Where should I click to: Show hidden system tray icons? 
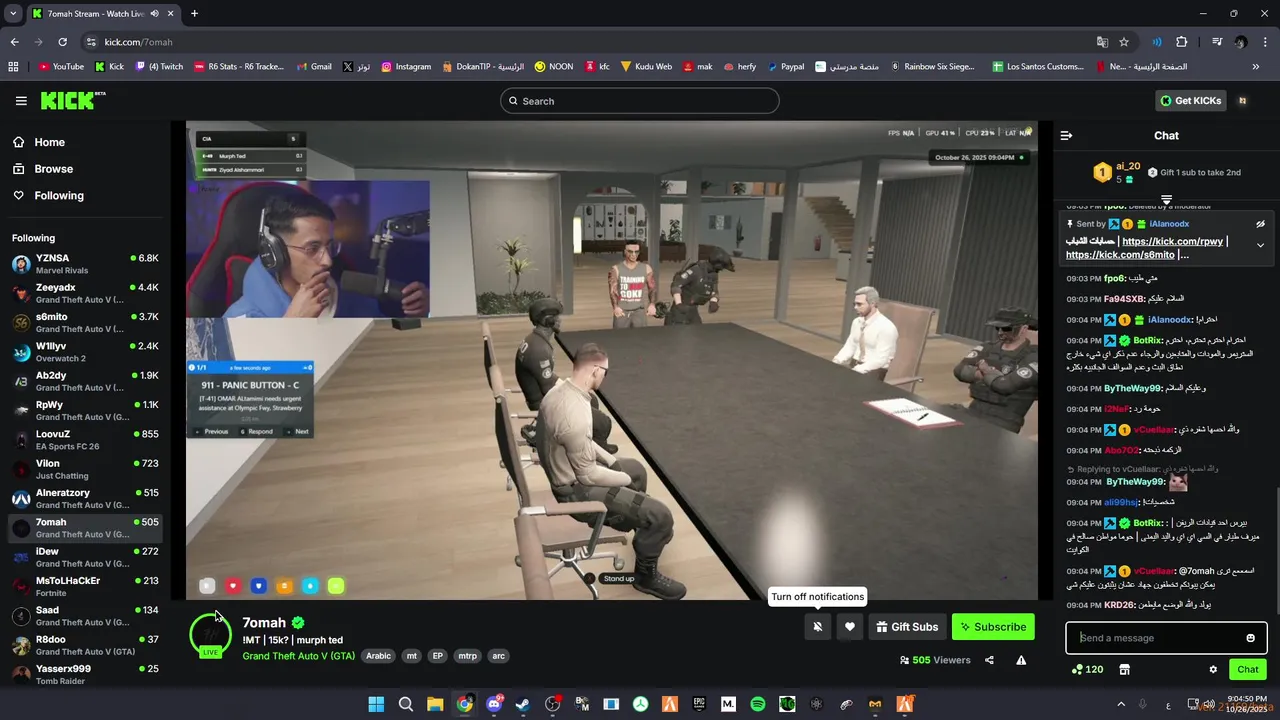point(1120,704)
